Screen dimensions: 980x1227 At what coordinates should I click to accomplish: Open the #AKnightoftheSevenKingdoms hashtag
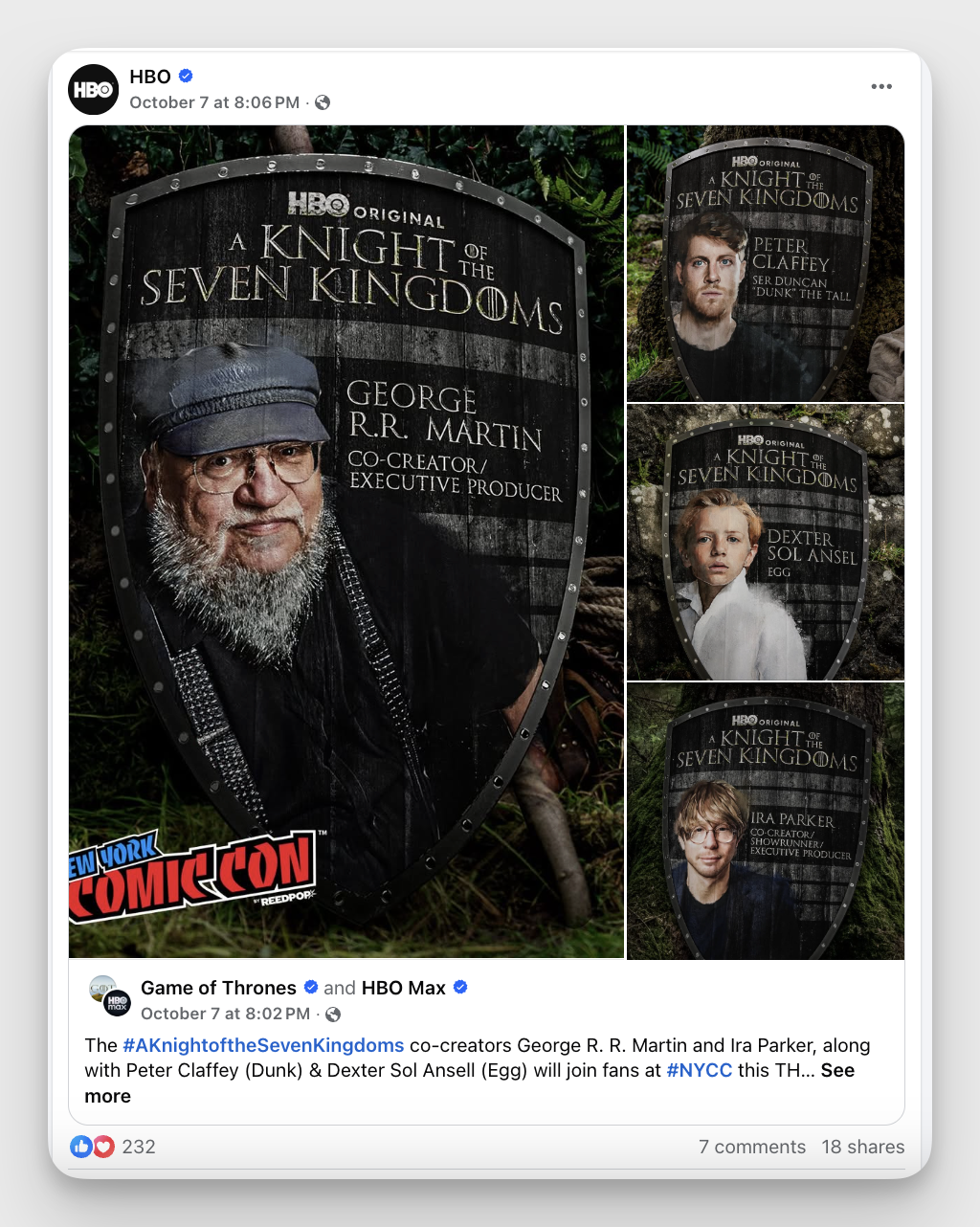(263, 1045)
